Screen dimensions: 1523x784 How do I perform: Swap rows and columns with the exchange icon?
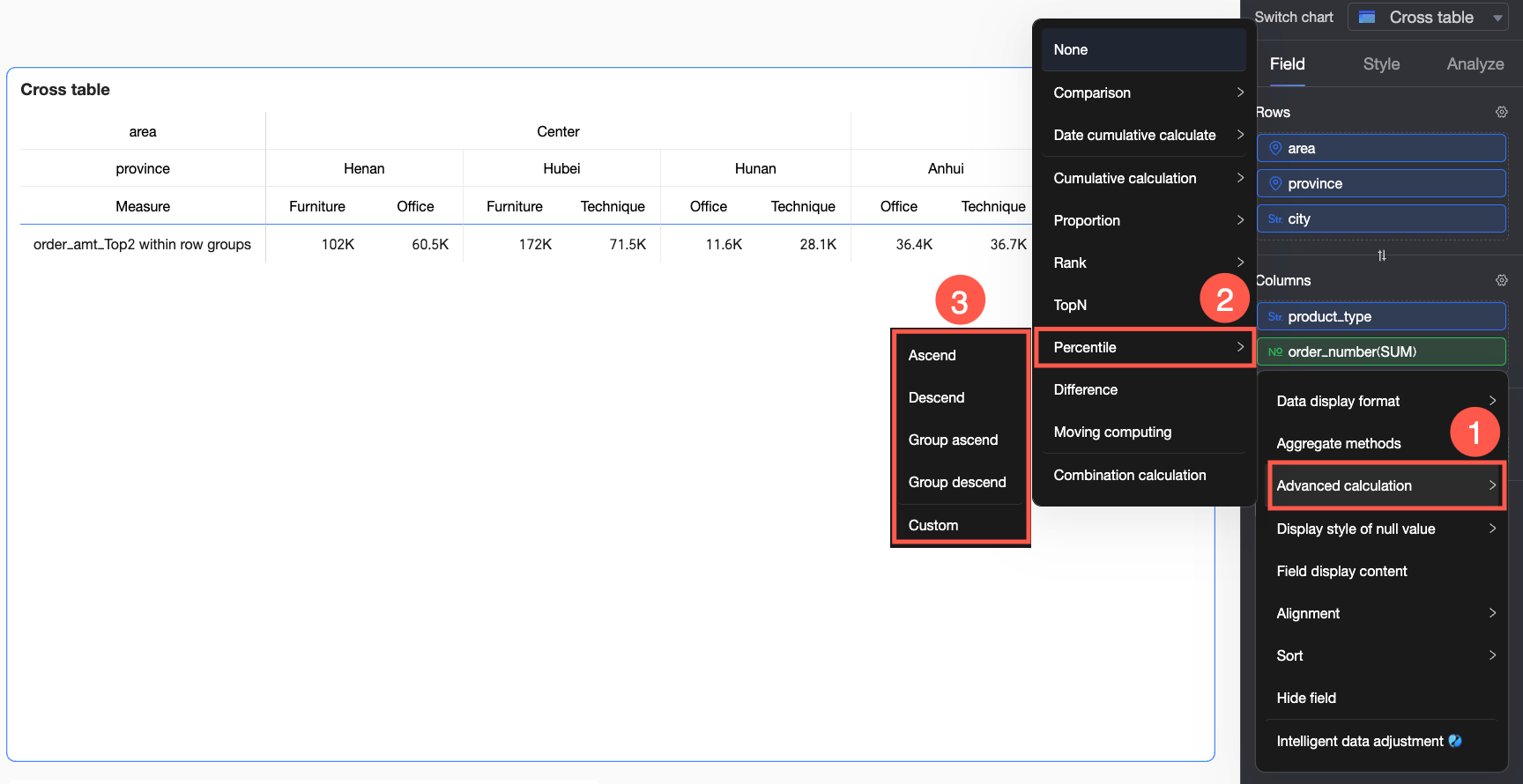coord(1382,255)
